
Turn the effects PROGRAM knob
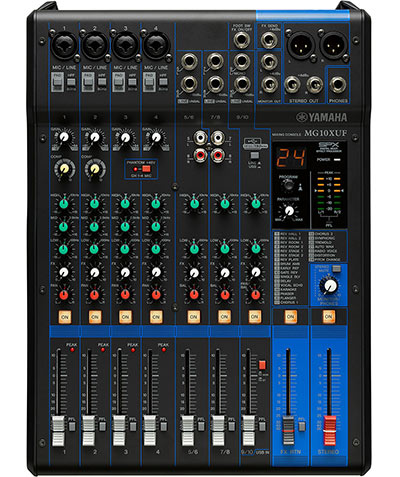coord(289,185)
